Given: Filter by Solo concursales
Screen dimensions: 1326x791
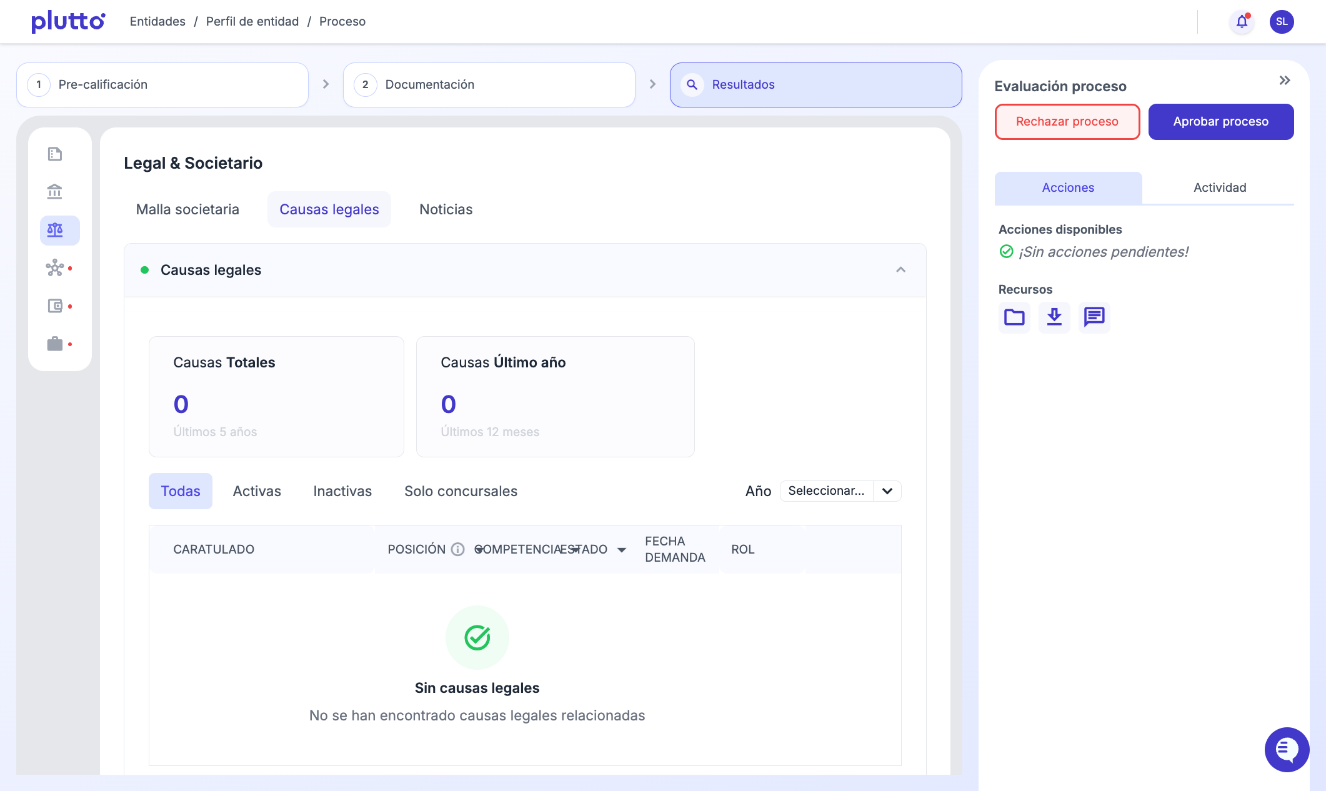Looking at the screenshot, I should click(x=461, y=491).
